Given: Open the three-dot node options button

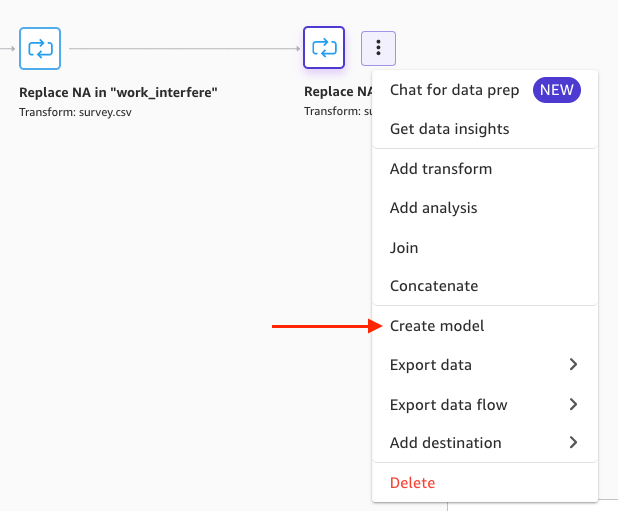Looking at the screenshot, I should (x=378, y=47).
